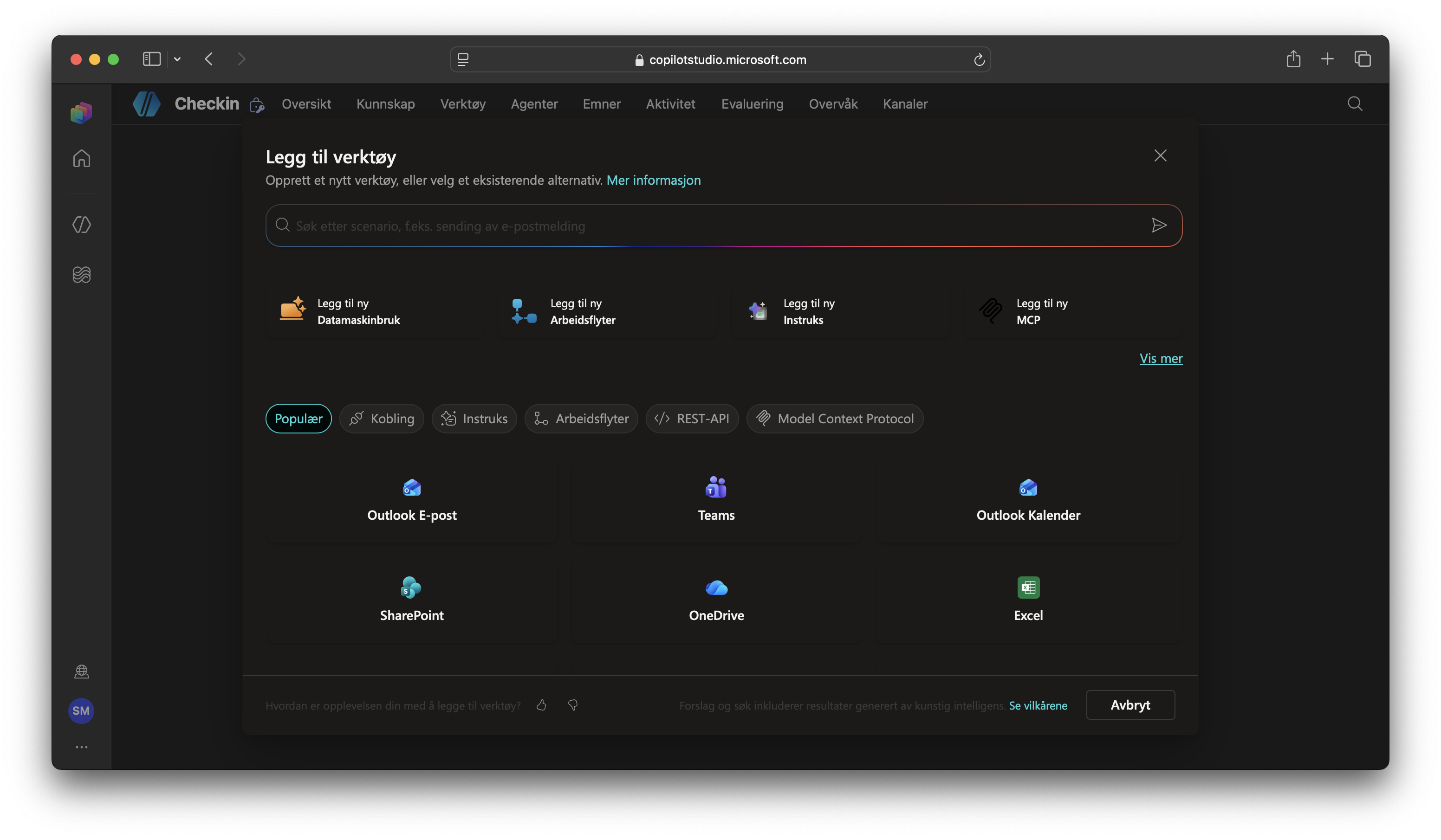
Task: Toggle the Safari sidebar button
Action: pyautogui.click(x=151, y=59)
